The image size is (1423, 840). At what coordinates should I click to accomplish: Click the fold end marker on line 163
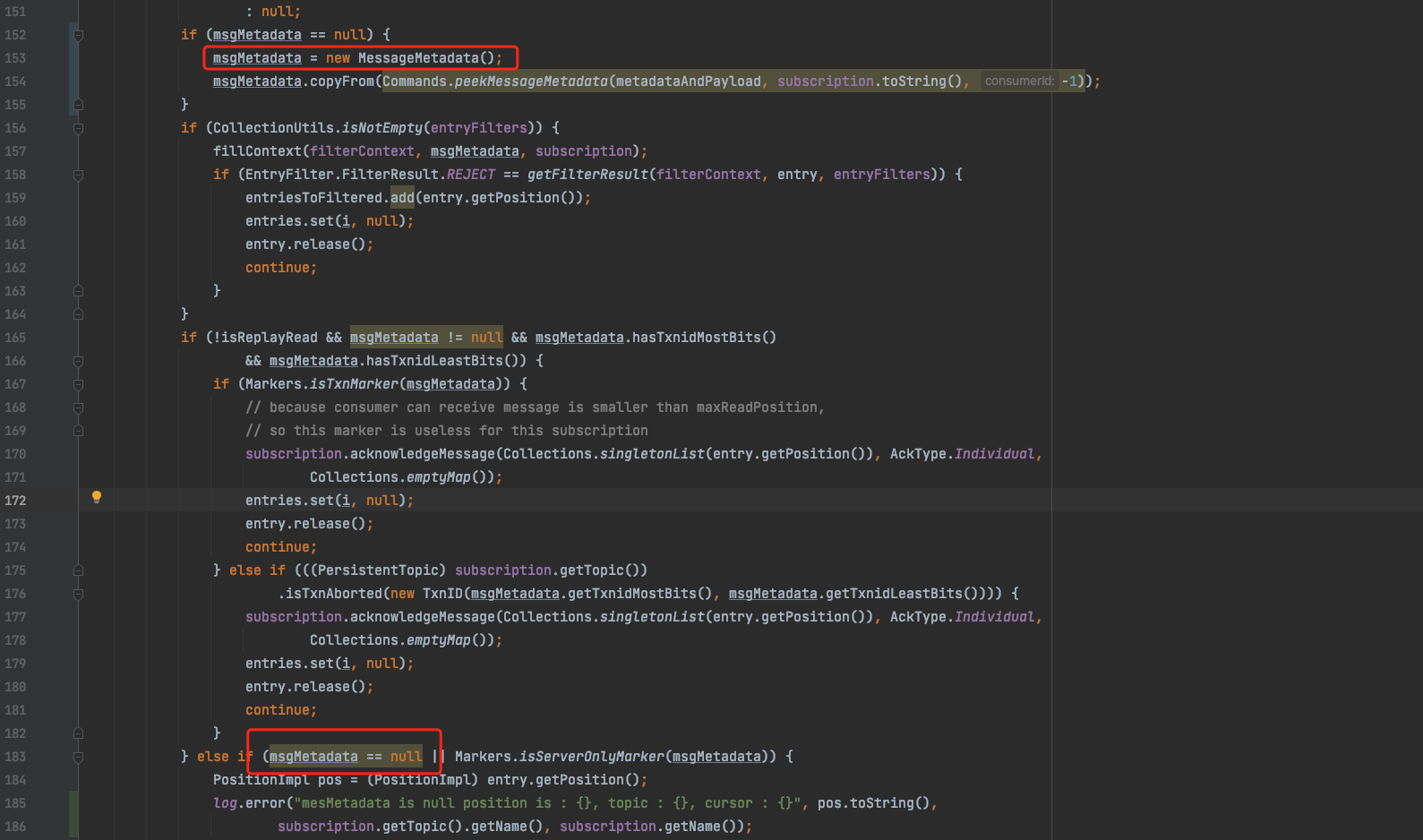coord(78,291)
